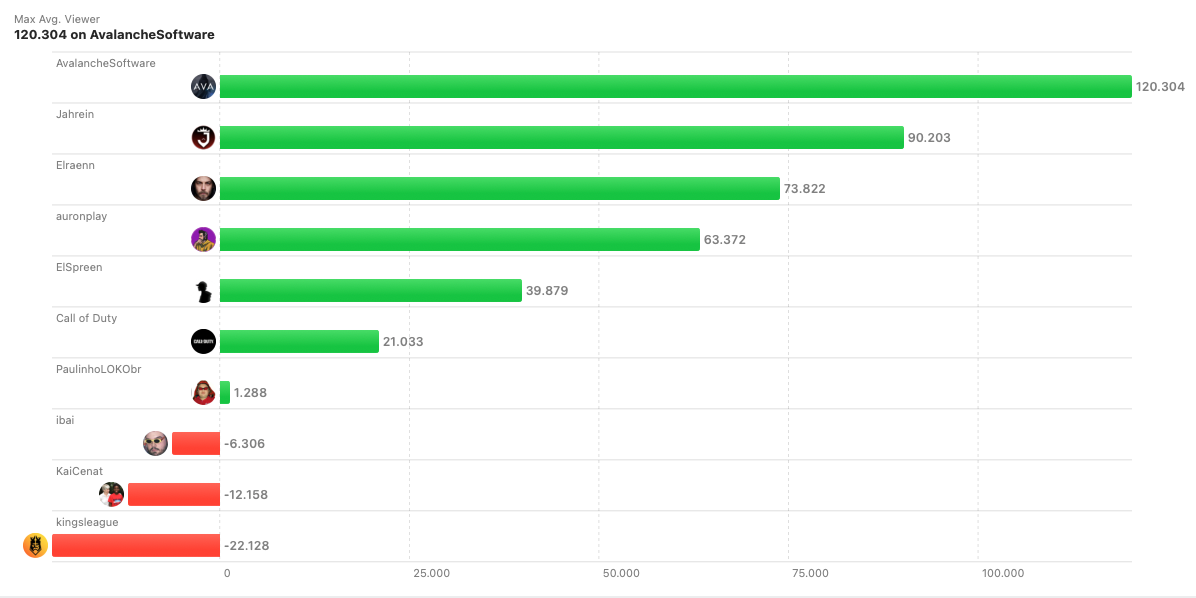1196x598 pixels.
Task: Click the AvalancheSoftware channel avatar
Action: click(203, 86)
